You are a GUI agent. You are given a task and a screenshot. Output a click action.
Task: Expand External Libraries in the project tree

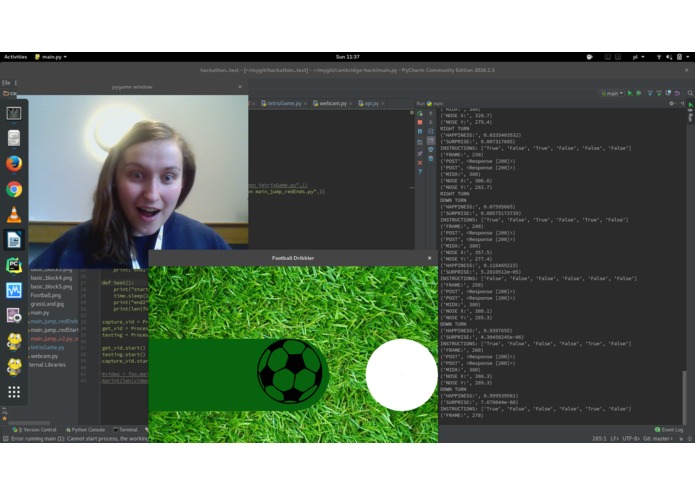(47, 365)
